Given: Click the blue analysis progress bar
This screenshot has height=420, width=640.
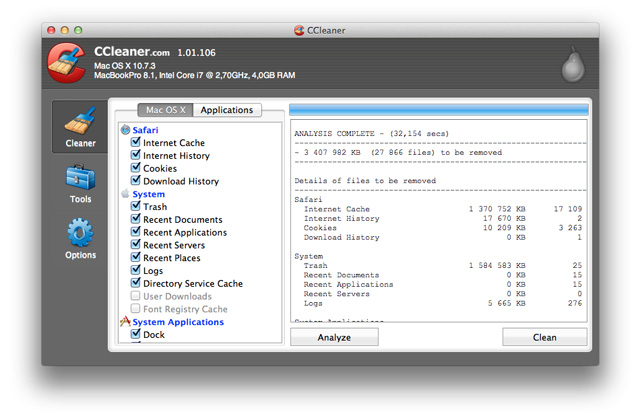Looking at the screenshot, I should [438, 110].
